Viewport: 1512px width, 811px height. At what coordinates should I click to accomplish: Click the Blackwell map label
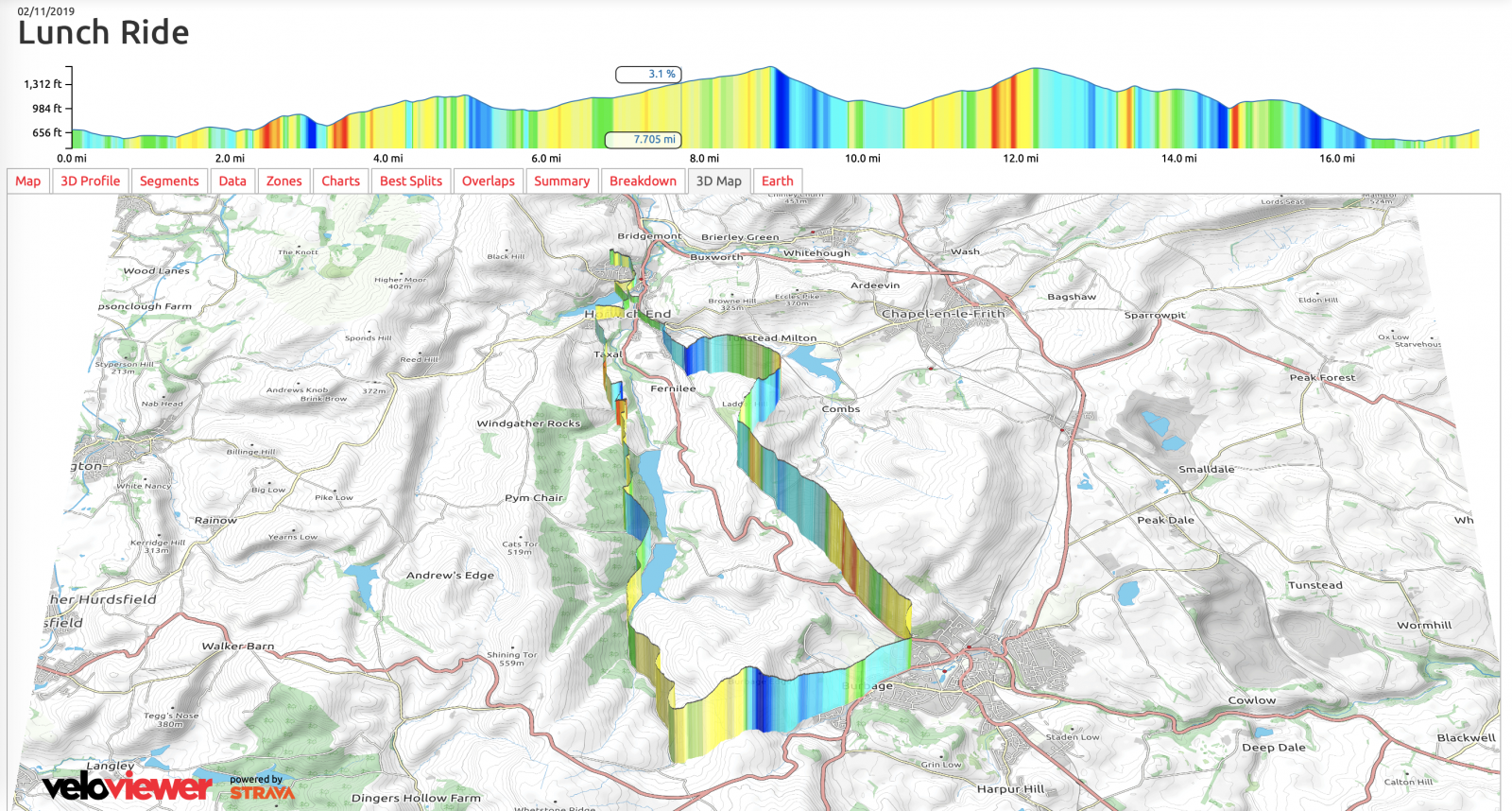[1467, 738]
